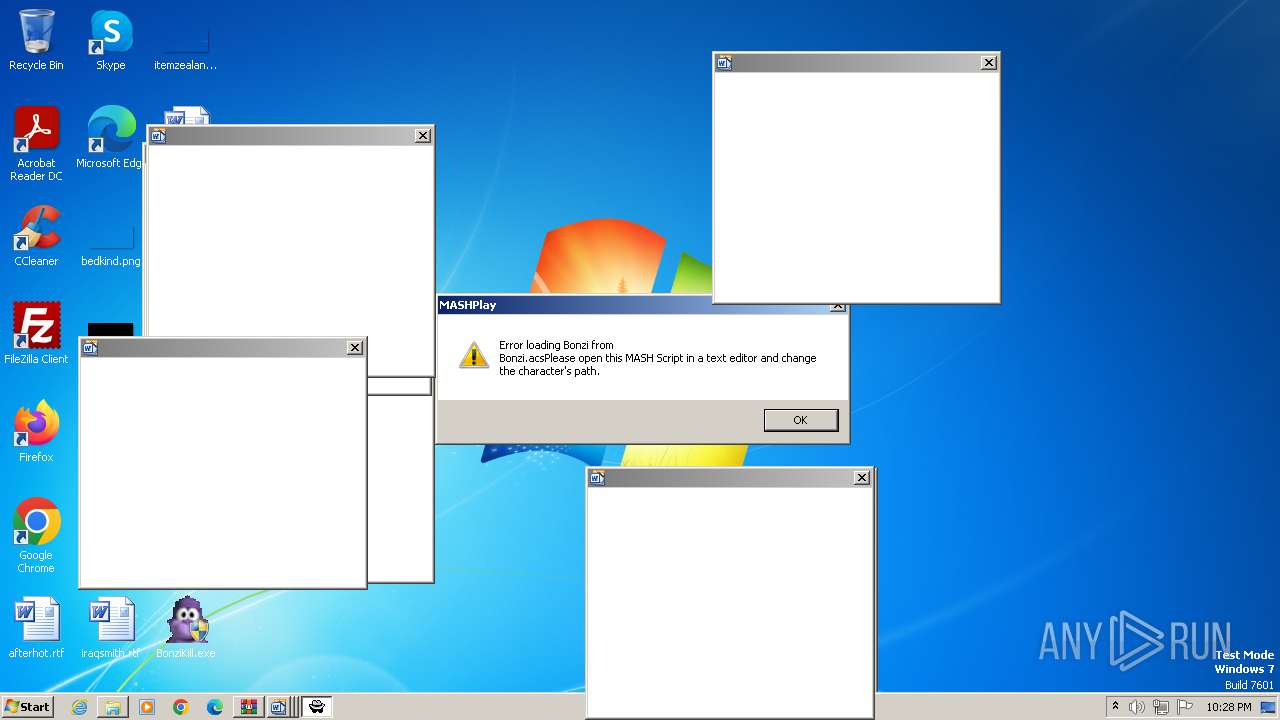Click OK in the MASHPlay error dialog

pyautogui.click(x=800, y=420)
